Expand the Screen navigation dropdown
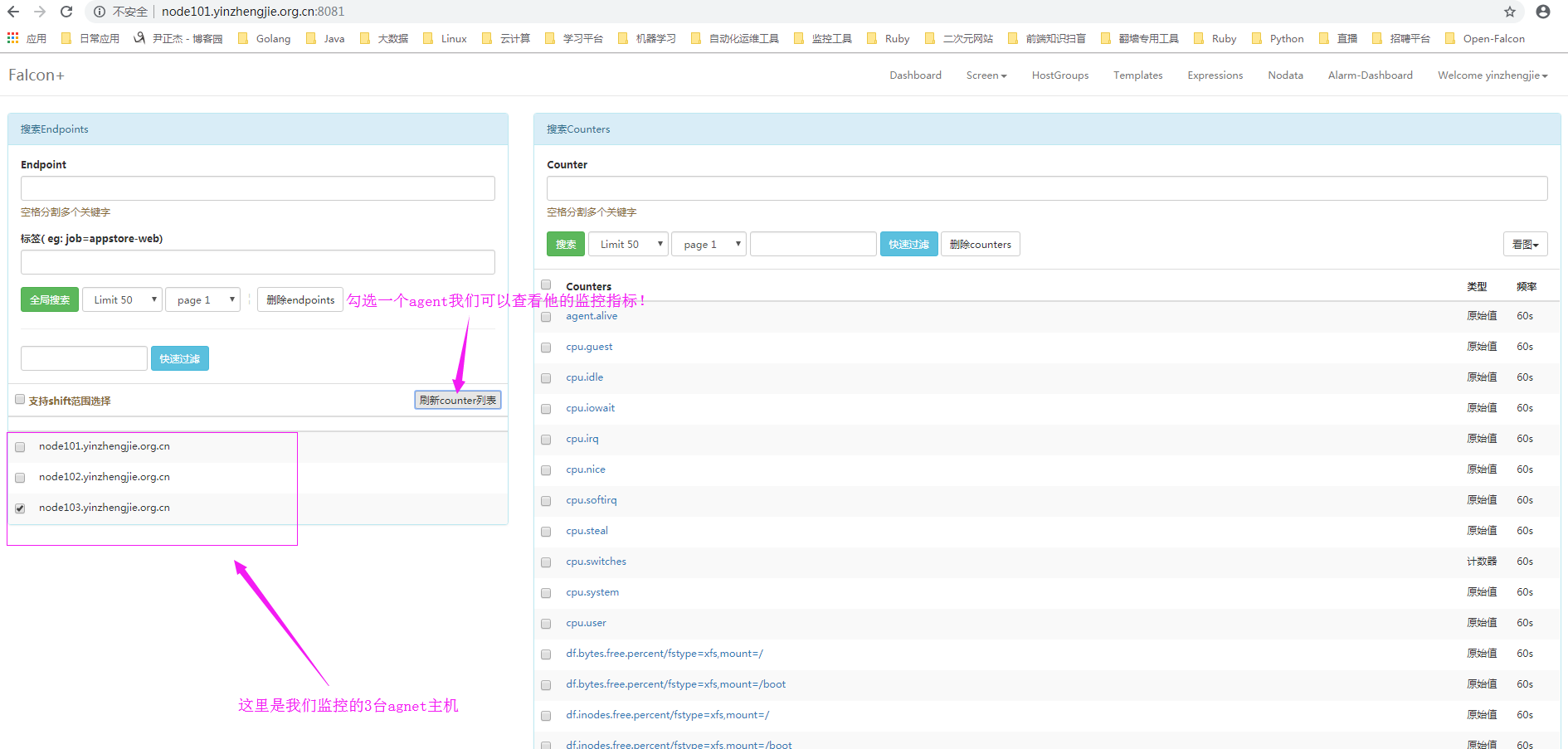This screenshot has width=1568, height=749. (x=986, y=75)
